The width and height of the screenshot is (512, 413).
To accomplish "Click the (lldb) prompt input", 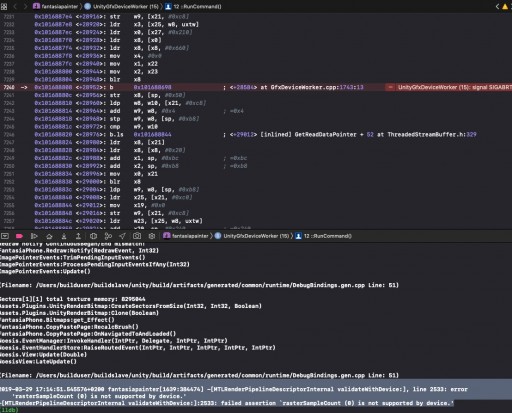I will coord(8,410).
